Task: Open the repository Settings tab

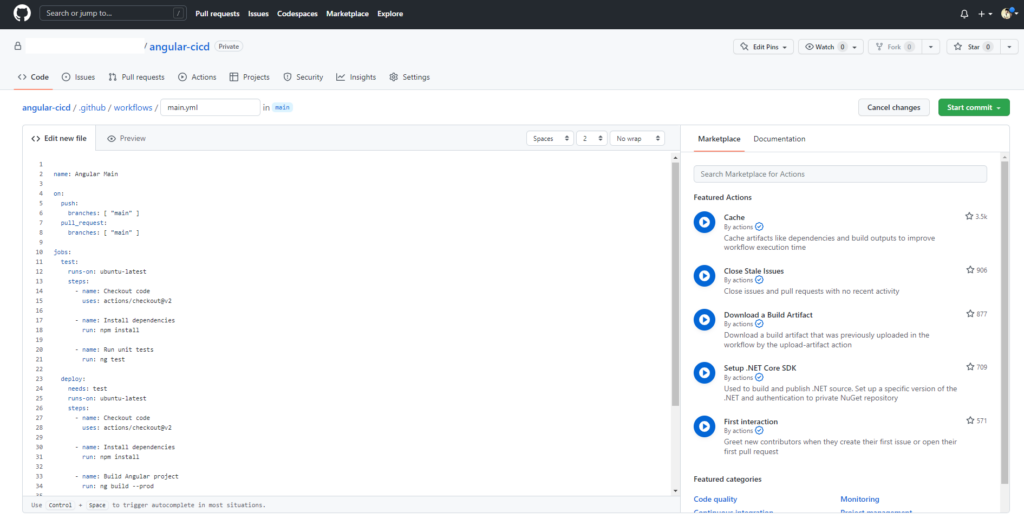Action: click(x=409, y=77)
